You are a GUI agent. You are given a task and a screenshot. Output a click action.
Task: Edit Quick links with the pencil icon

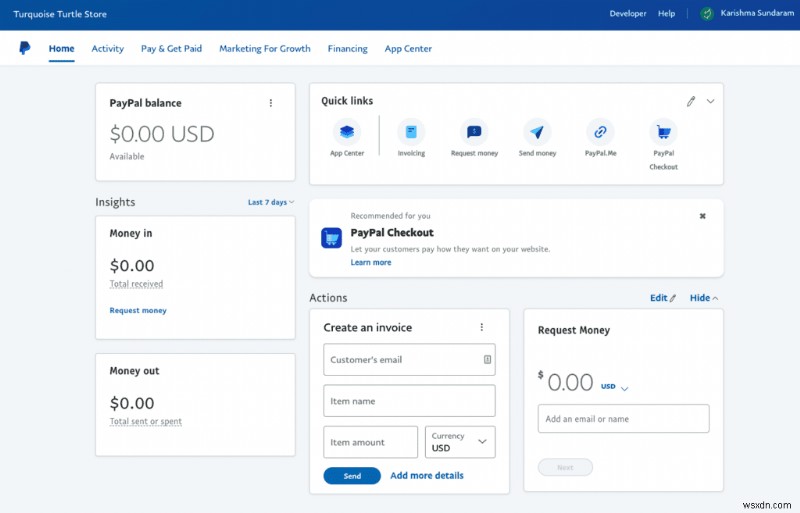point(691,101)
